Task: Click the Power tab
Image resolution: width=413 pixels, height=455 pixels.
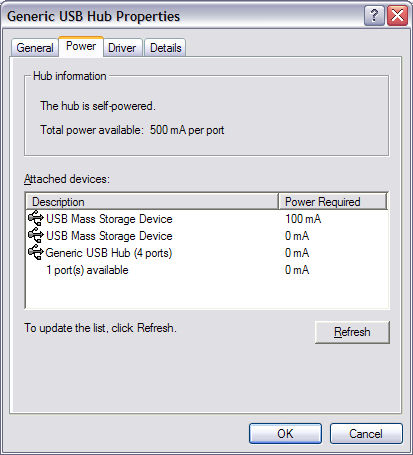Action: (81, 46)
